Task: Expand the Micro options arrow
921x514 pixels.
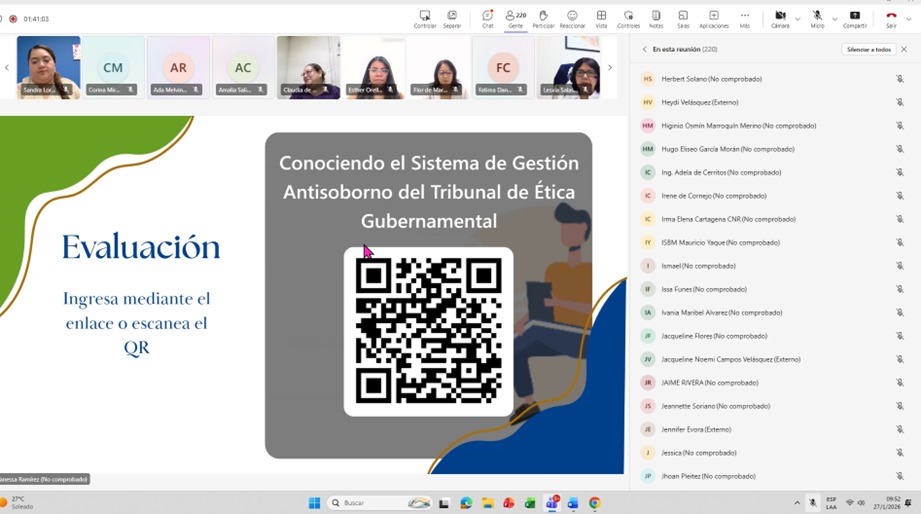Action: point(835,19)
